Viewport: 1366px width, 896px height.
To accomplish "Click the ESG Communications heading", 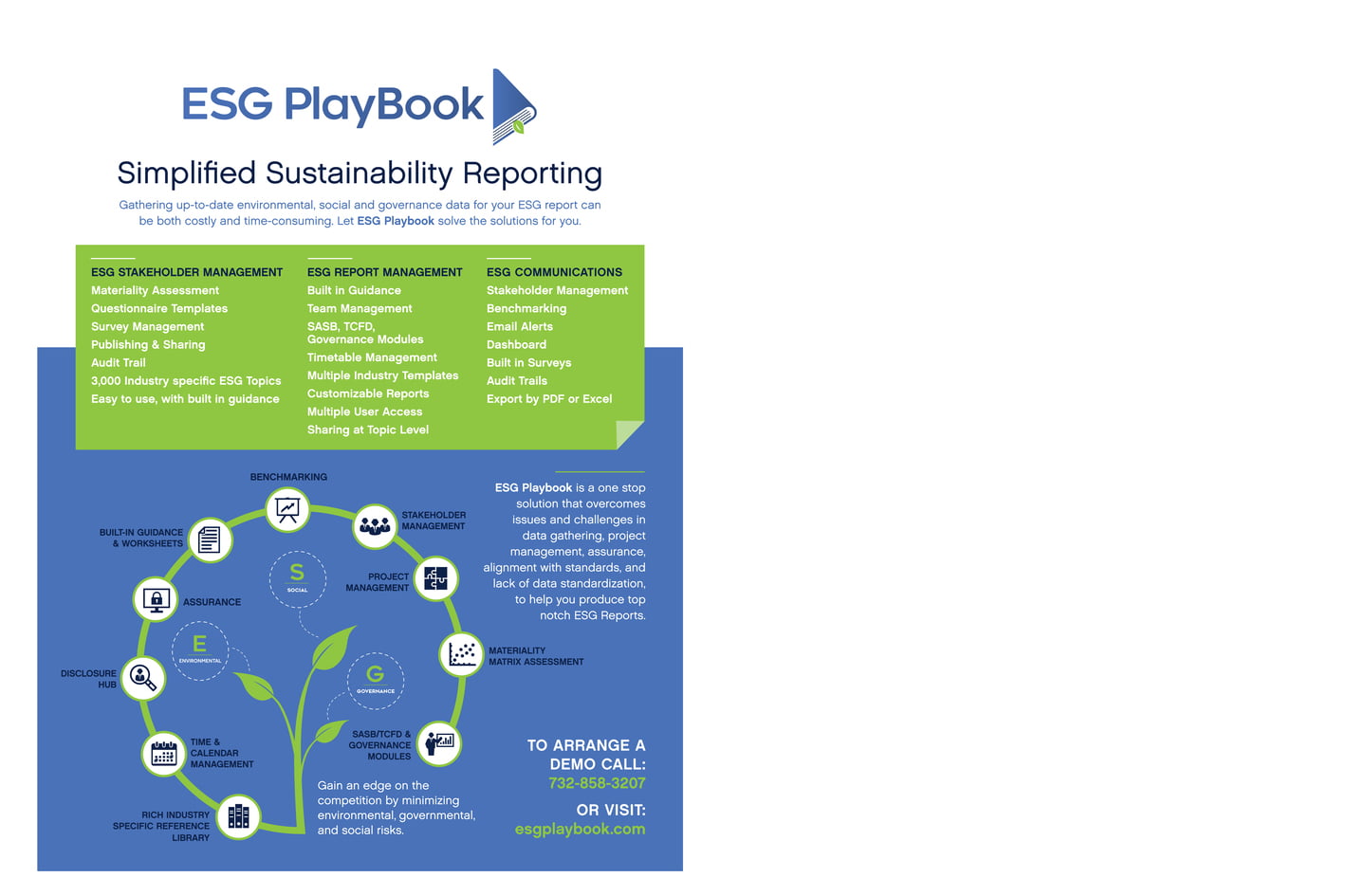I will tap(554, 272).
